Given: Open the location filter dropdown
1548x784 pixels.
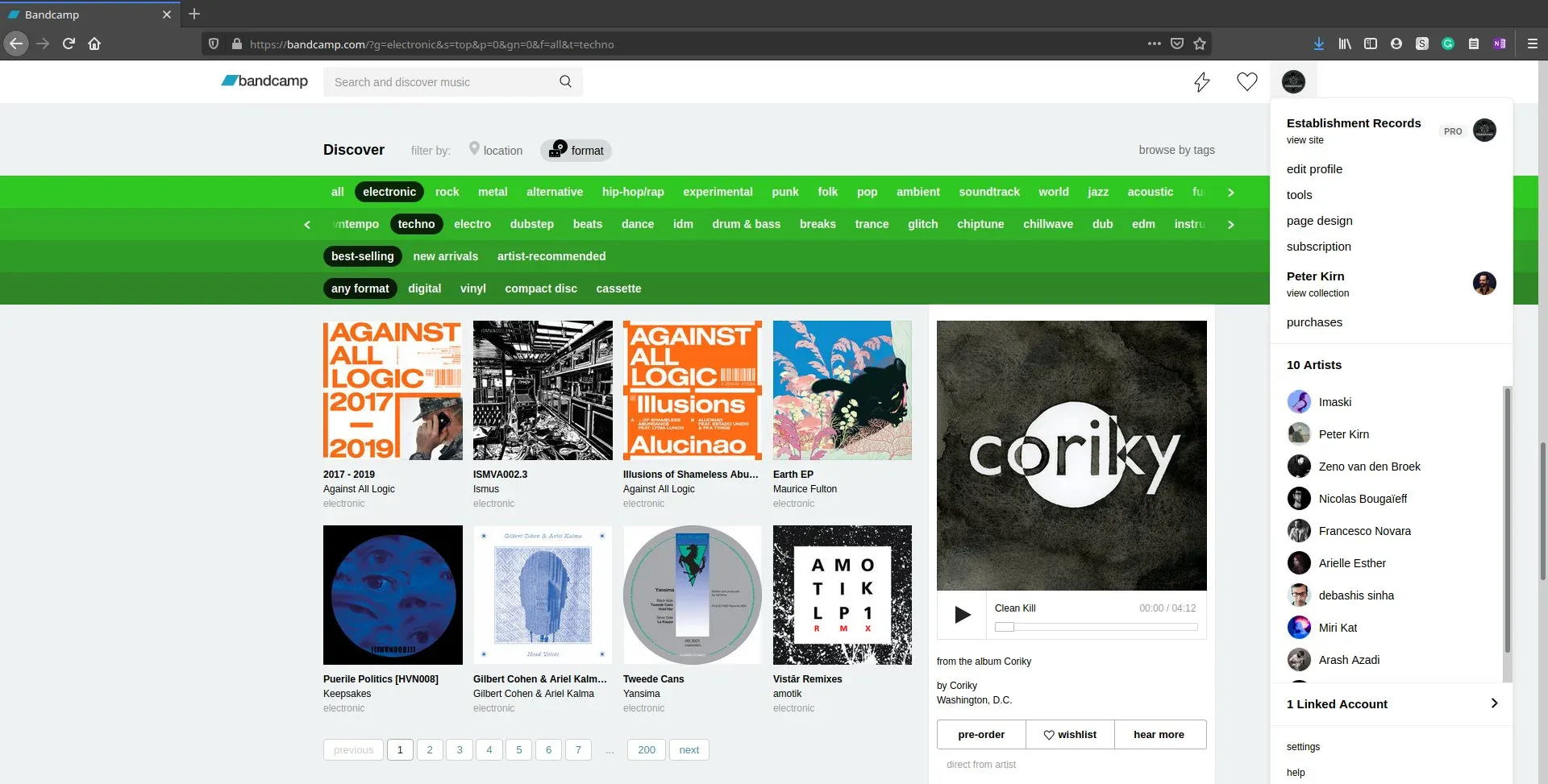Looking at the screenshot, I should (x=496, y=150).
